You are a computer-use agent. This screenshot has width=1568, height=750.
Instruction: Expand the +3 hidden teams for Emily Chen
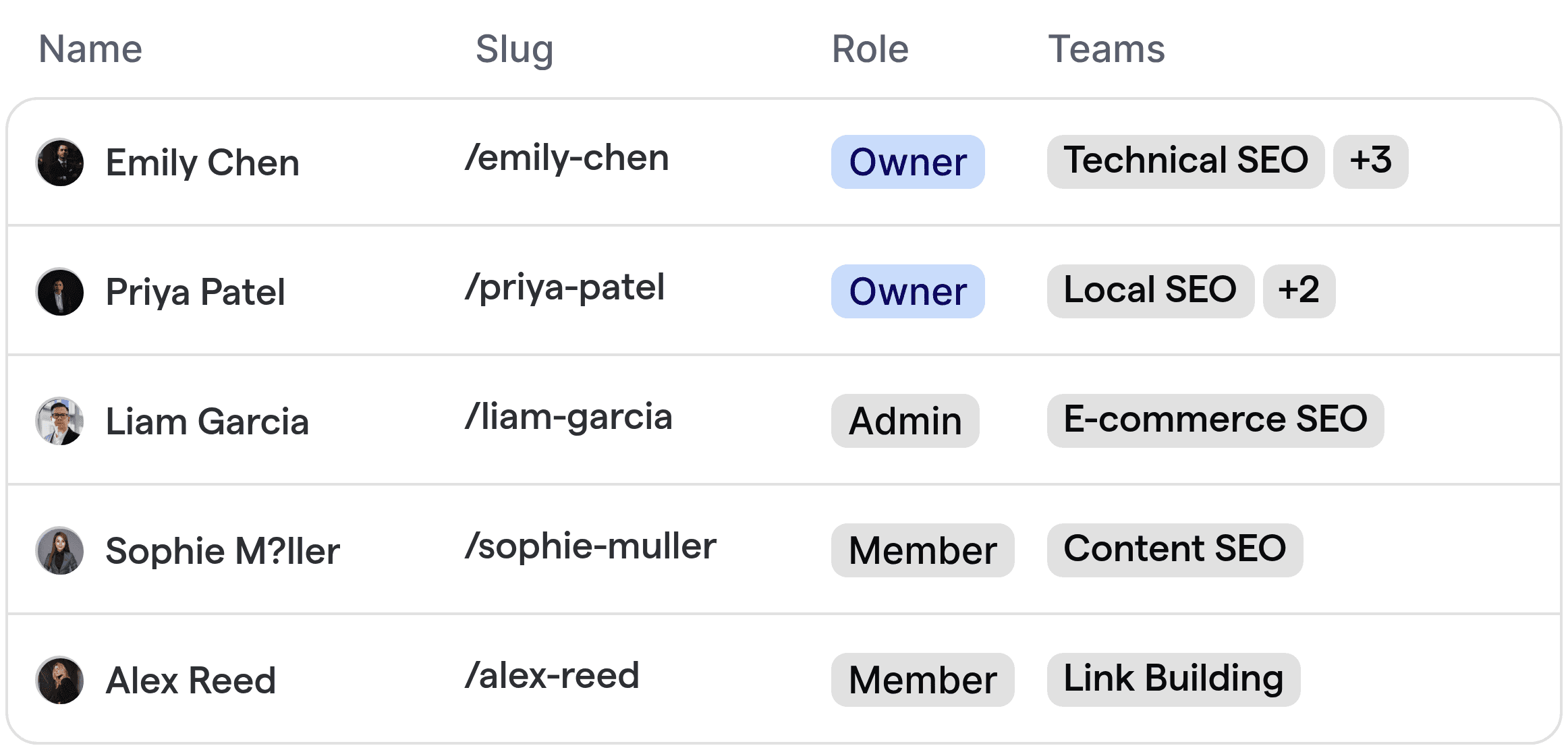(1370, 162)
